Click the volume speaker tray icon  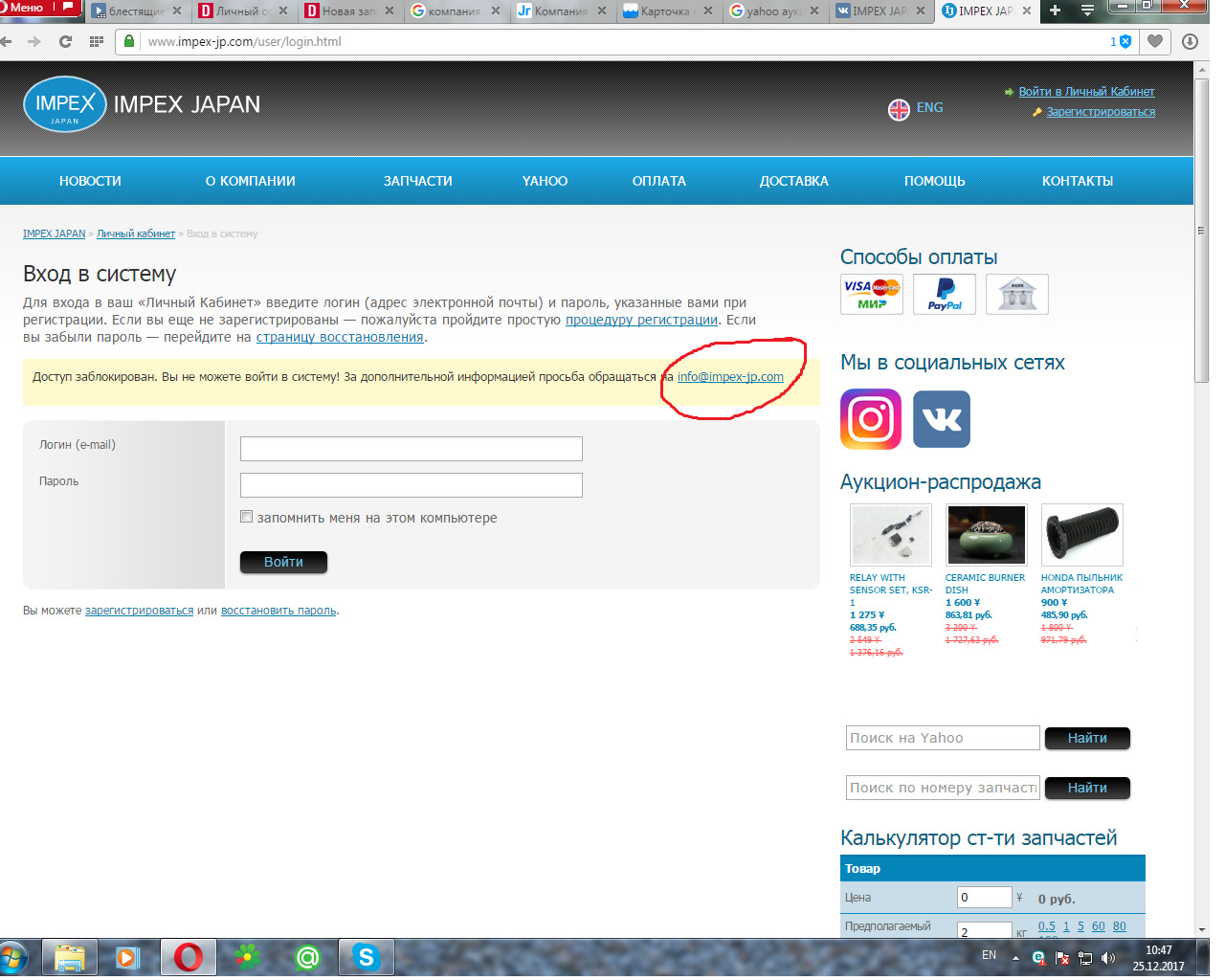[1108, 958]
